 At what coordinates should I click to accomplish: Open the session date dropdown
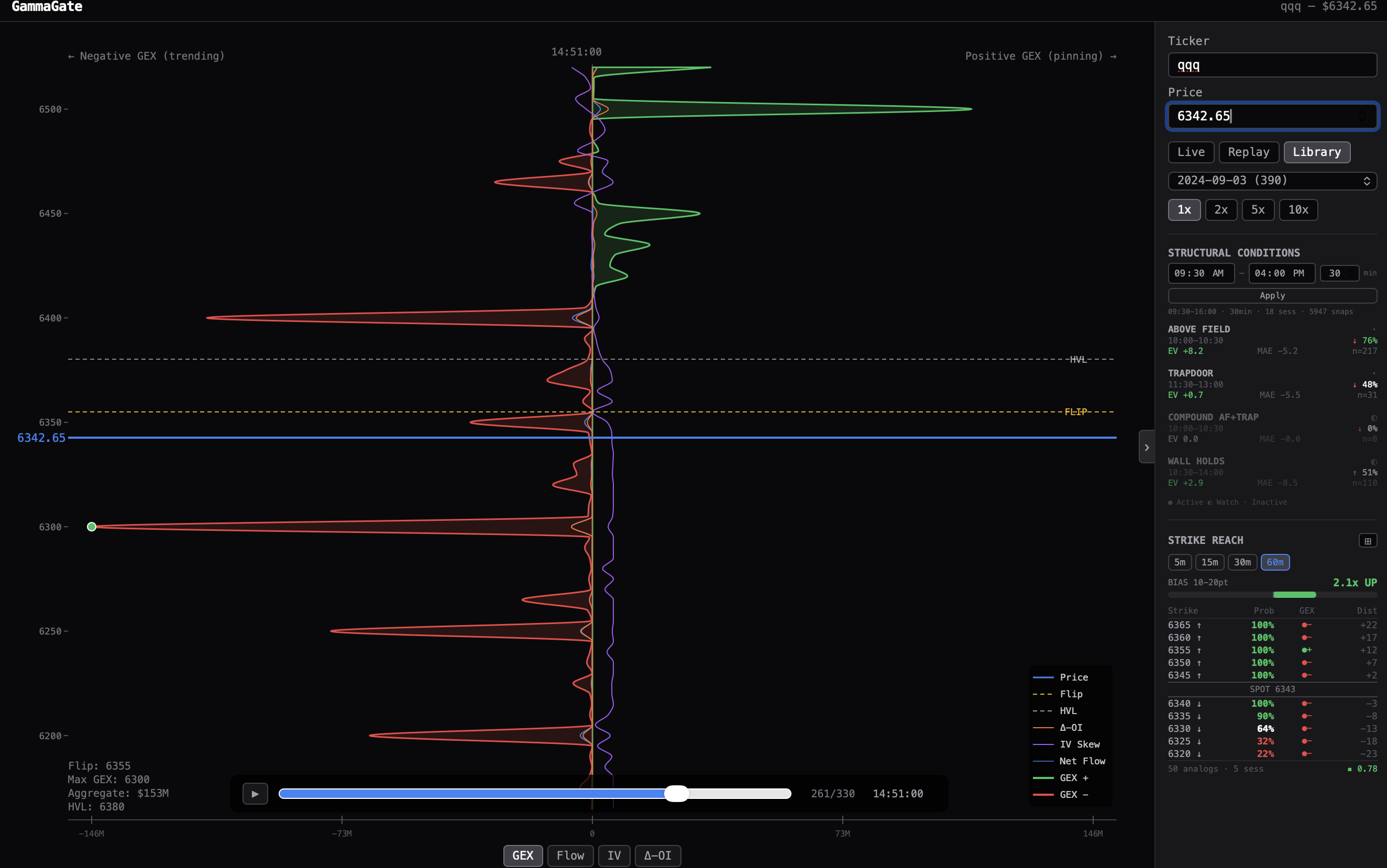(x=1272, y=180)
